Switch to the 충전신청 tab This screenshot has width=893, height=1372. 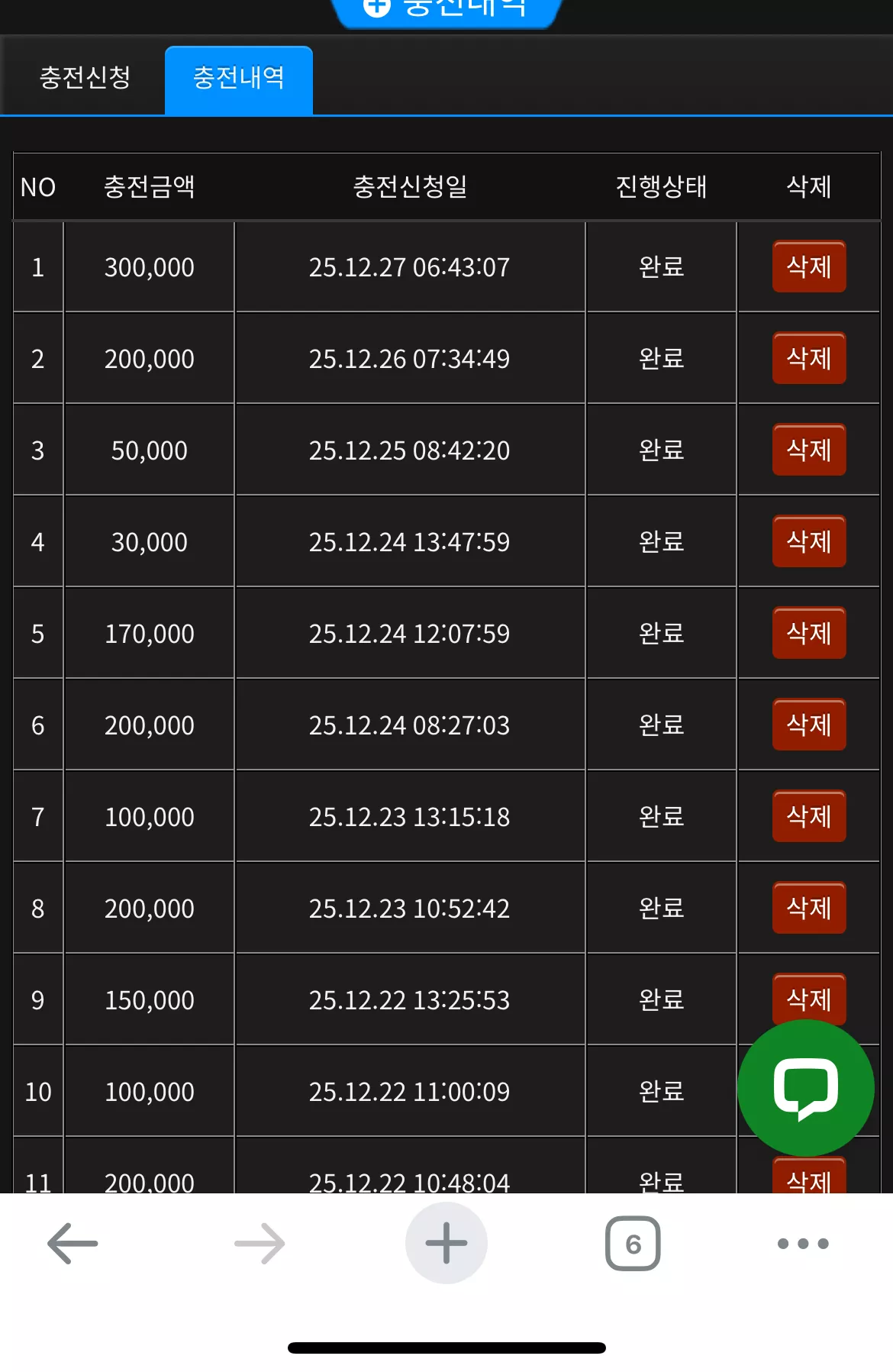(85, 77)
